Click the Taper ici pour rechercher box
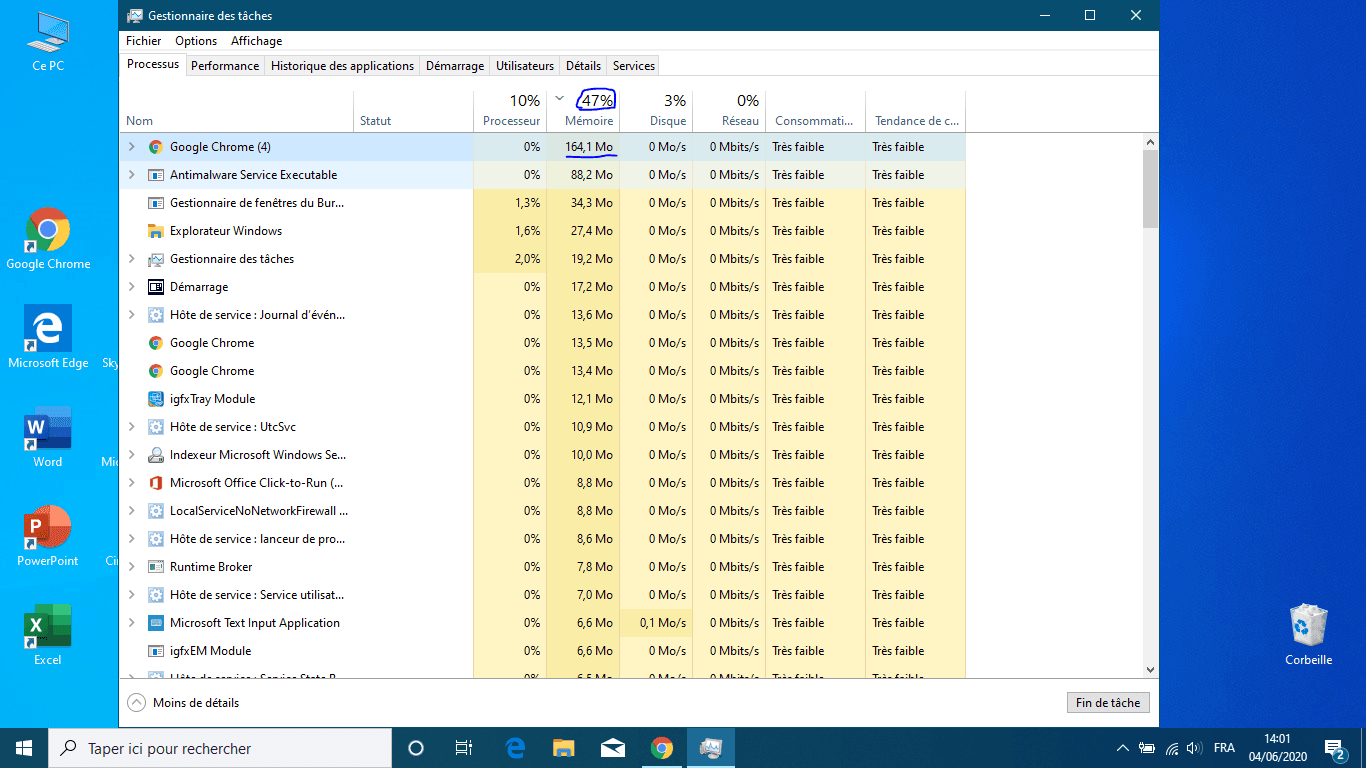The width and height of the screenshot is (1366, 768). tap(220, 748)
